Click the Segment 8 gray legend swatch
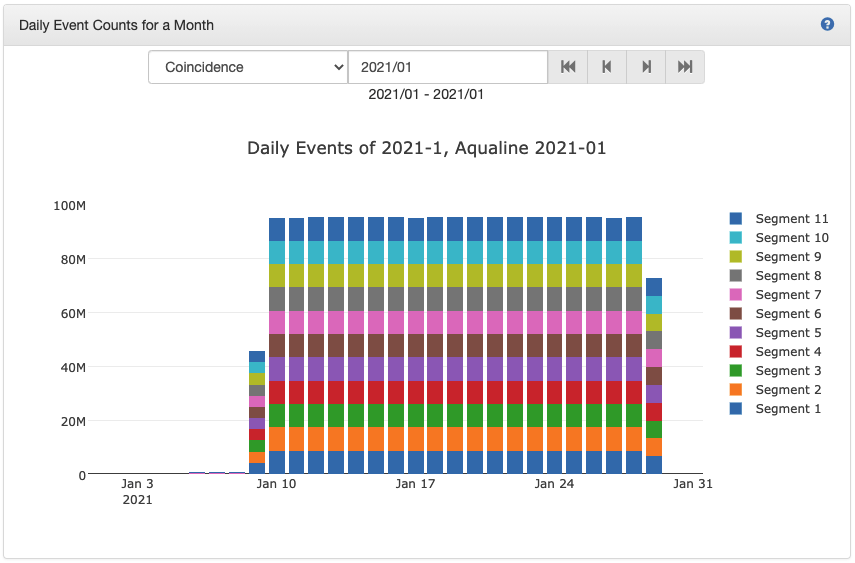This screenshot has height=563, width=855. point(736,276)
